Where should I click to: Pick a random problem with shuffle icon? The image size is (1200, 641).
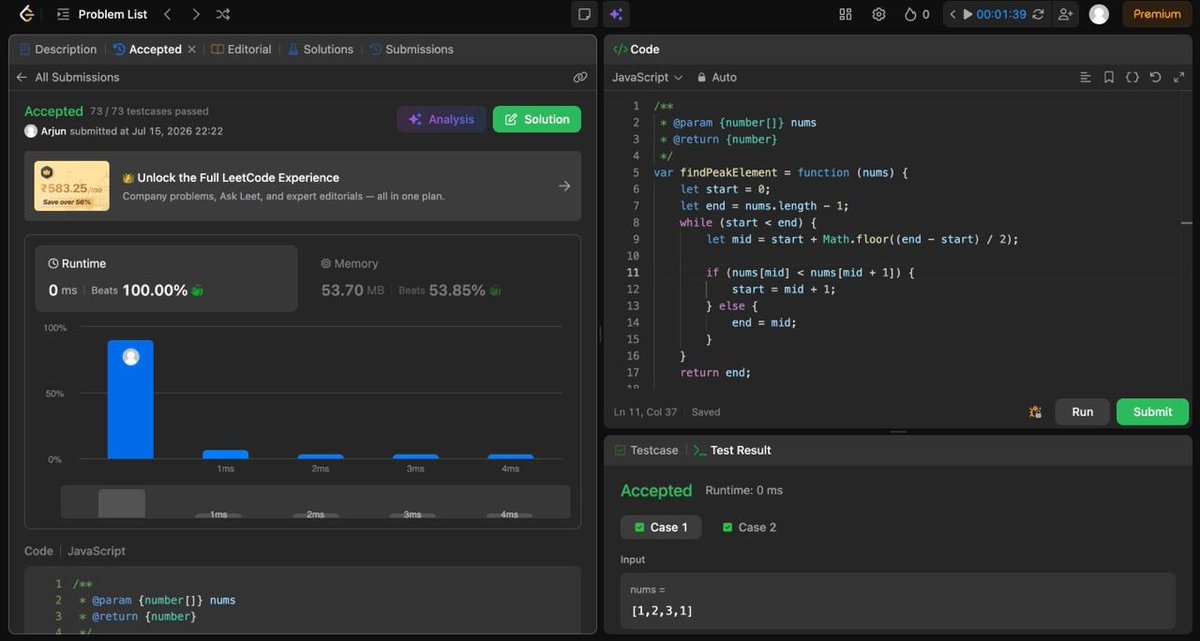(x=223, y=14)
